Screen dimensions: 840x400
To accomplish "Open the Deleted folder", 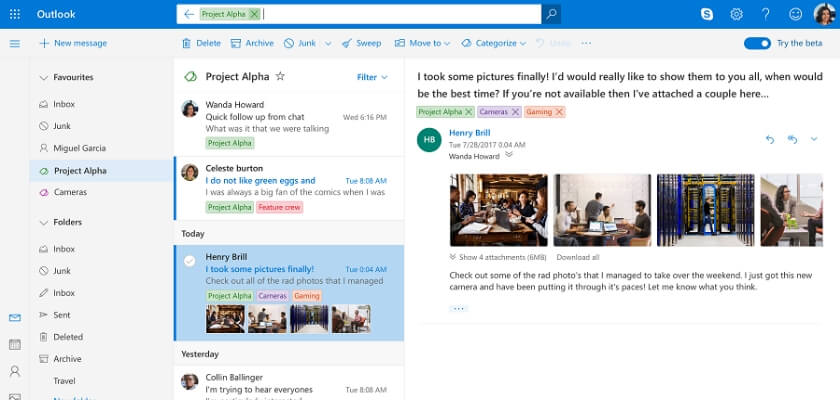I will tap(61, 337).
